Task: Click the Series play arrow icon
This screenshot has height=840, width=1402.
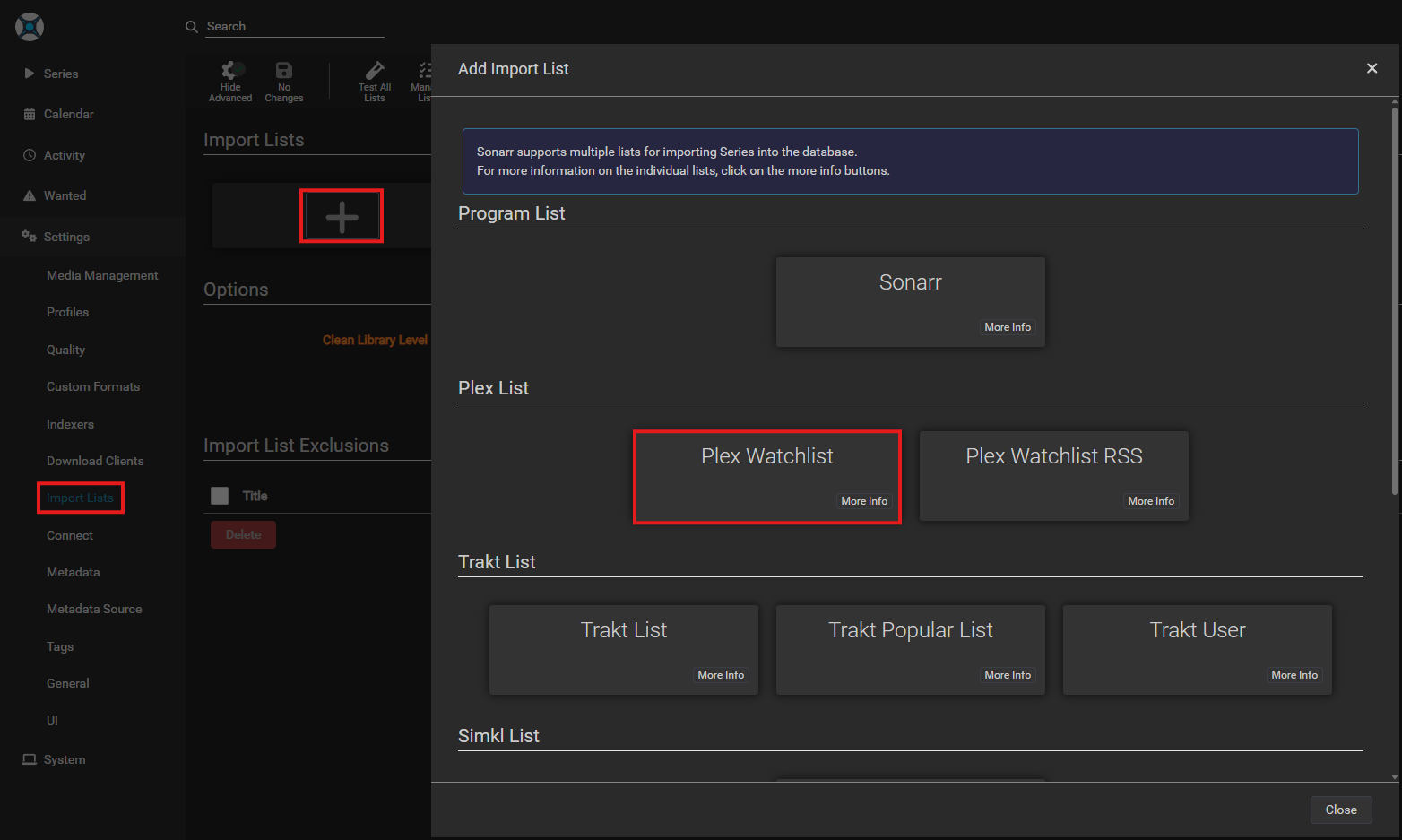Action: [x=30, y=74]
